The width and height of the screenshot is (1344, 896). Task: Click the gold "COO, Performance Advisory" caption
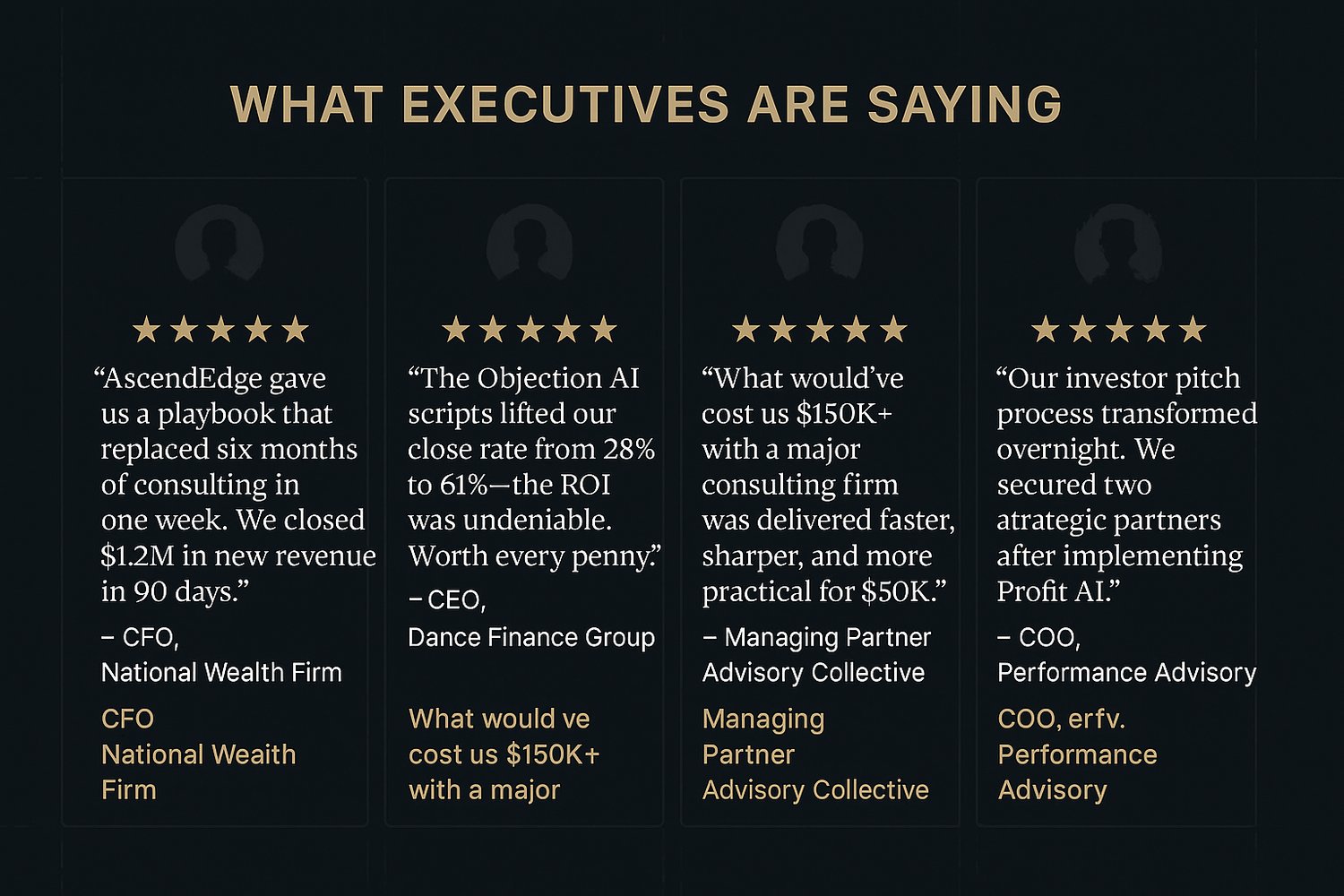(x=1077, y=754)
